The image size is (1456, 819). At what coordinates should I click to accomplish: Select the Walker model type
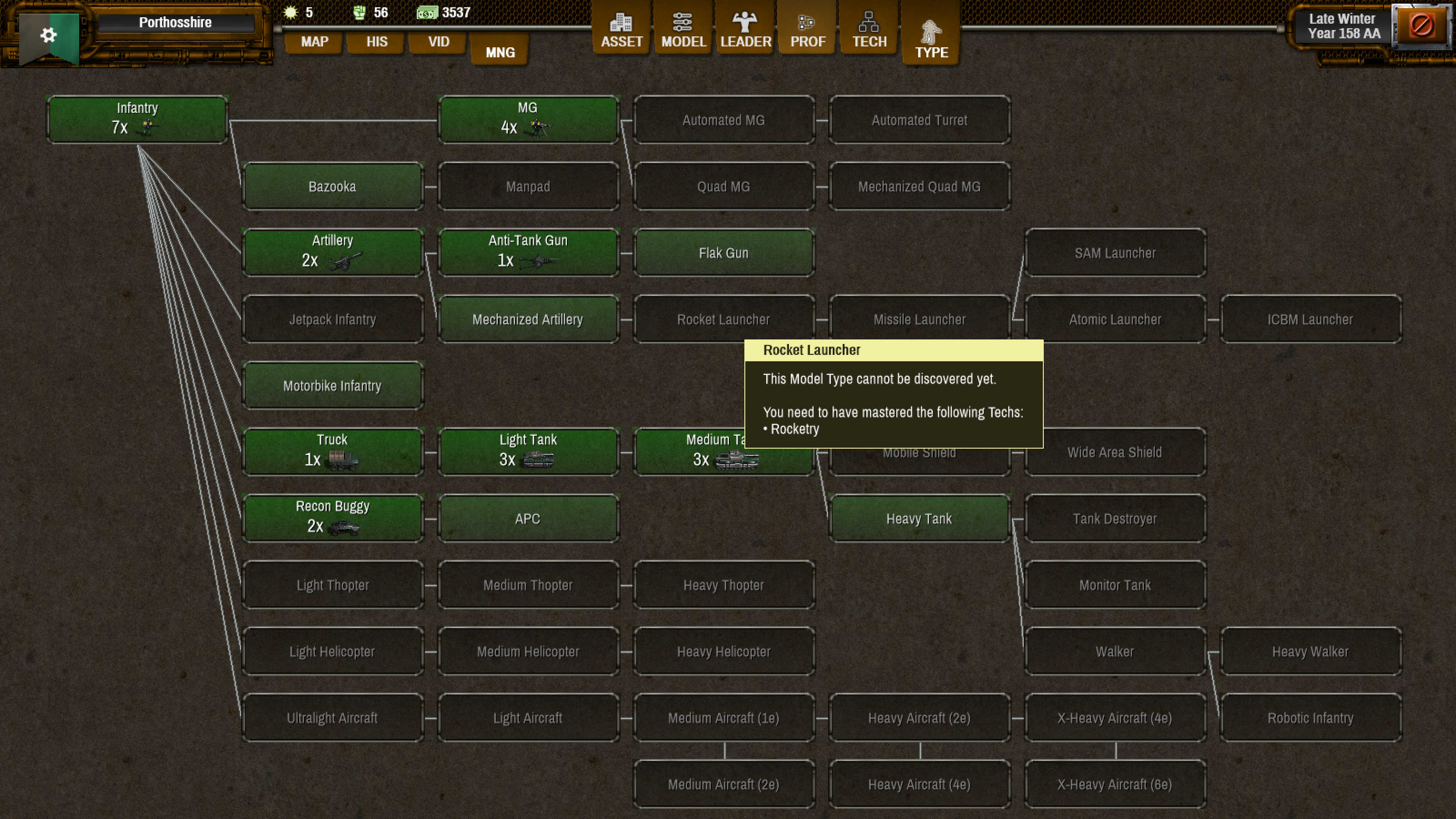point(1115,651)
